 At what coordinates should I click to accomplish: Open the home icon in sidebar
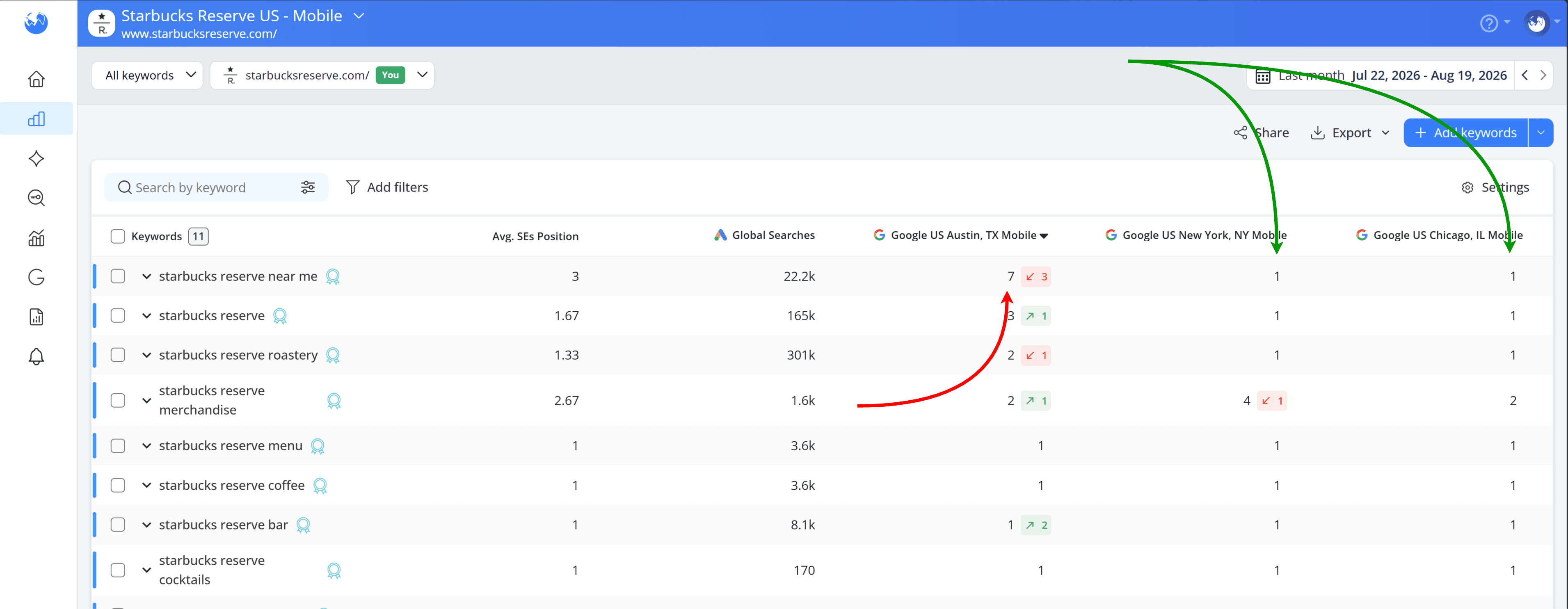click(37, 79)
